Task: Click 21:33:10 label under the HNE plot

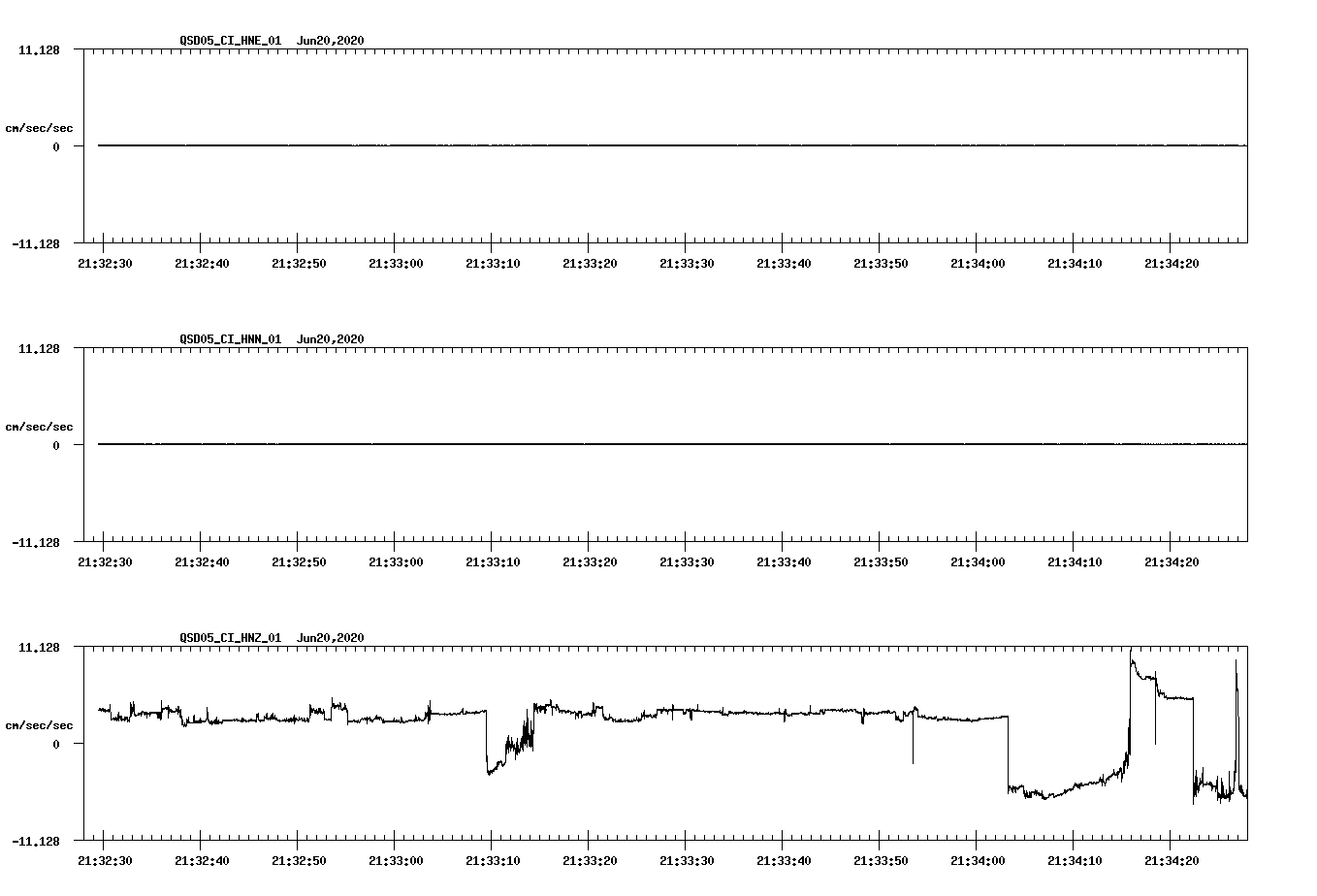Action: tap(493, 264)
